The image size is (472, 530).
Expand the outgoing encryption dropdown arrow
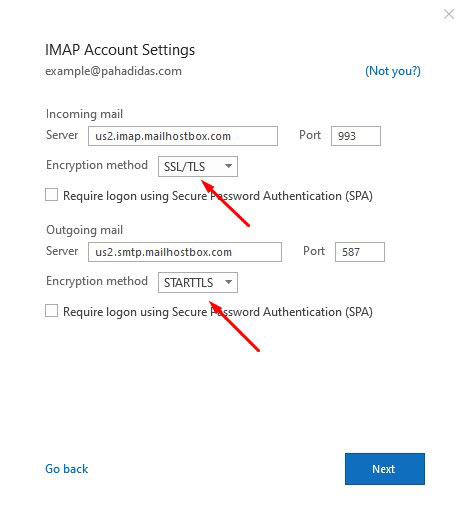click(229, 282)
